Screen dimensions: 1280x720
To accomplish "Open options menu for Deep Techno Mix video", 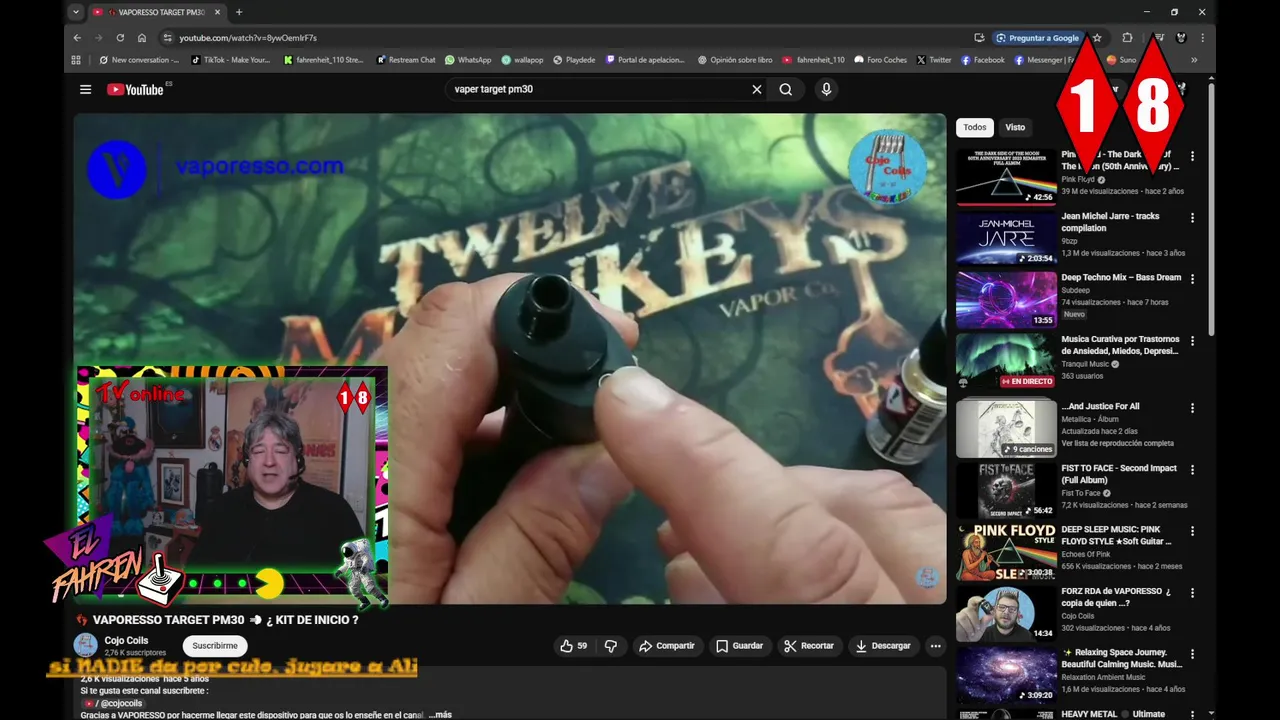I will [x=1192, y=279].
